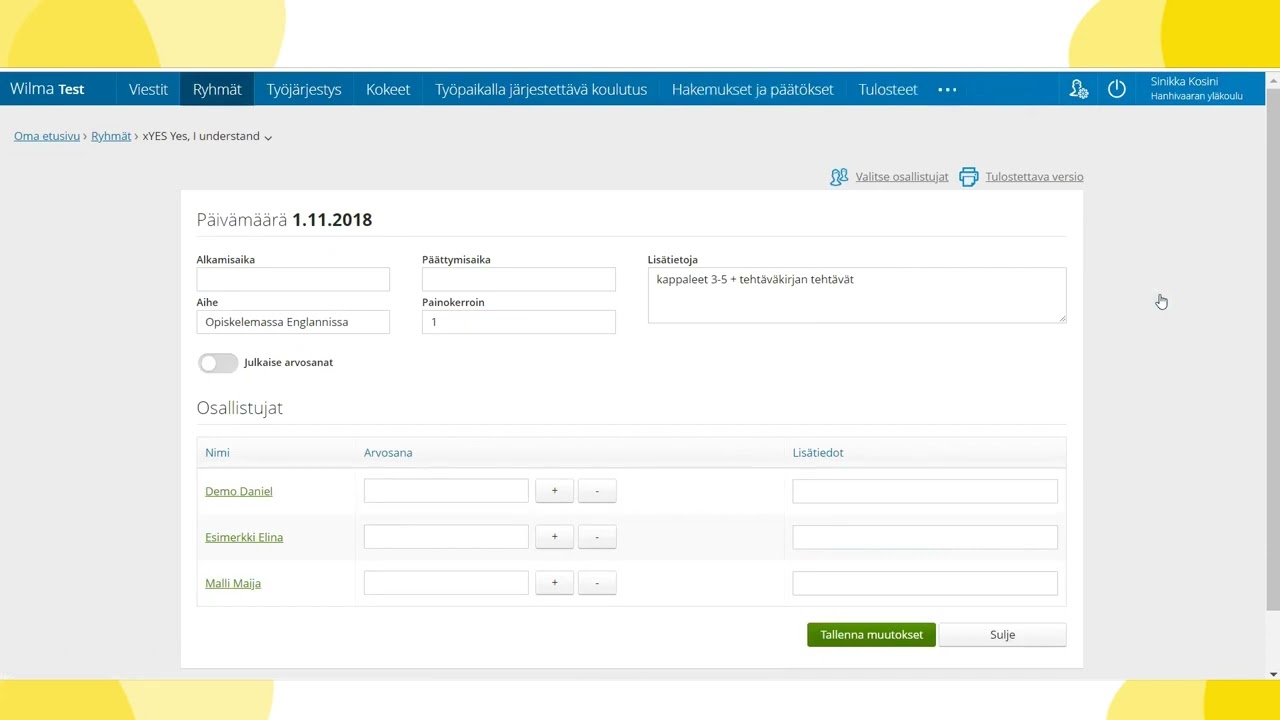Click the Alkamisaika input field
Image resolution: width=1280 pixels, height=720 pixels.
point(293,279)
